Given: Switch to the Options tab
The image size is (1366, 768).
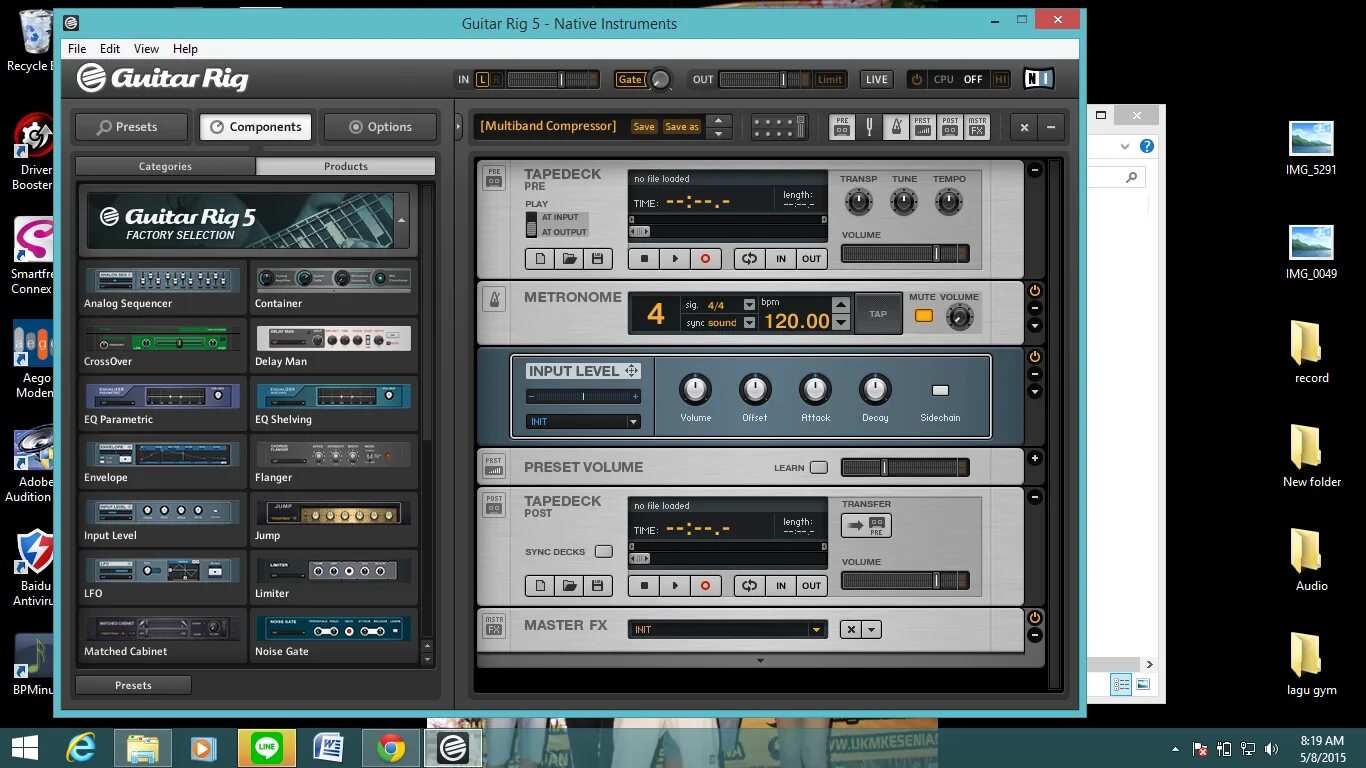Looking at the screenshot, I should [x=380, y=127].
